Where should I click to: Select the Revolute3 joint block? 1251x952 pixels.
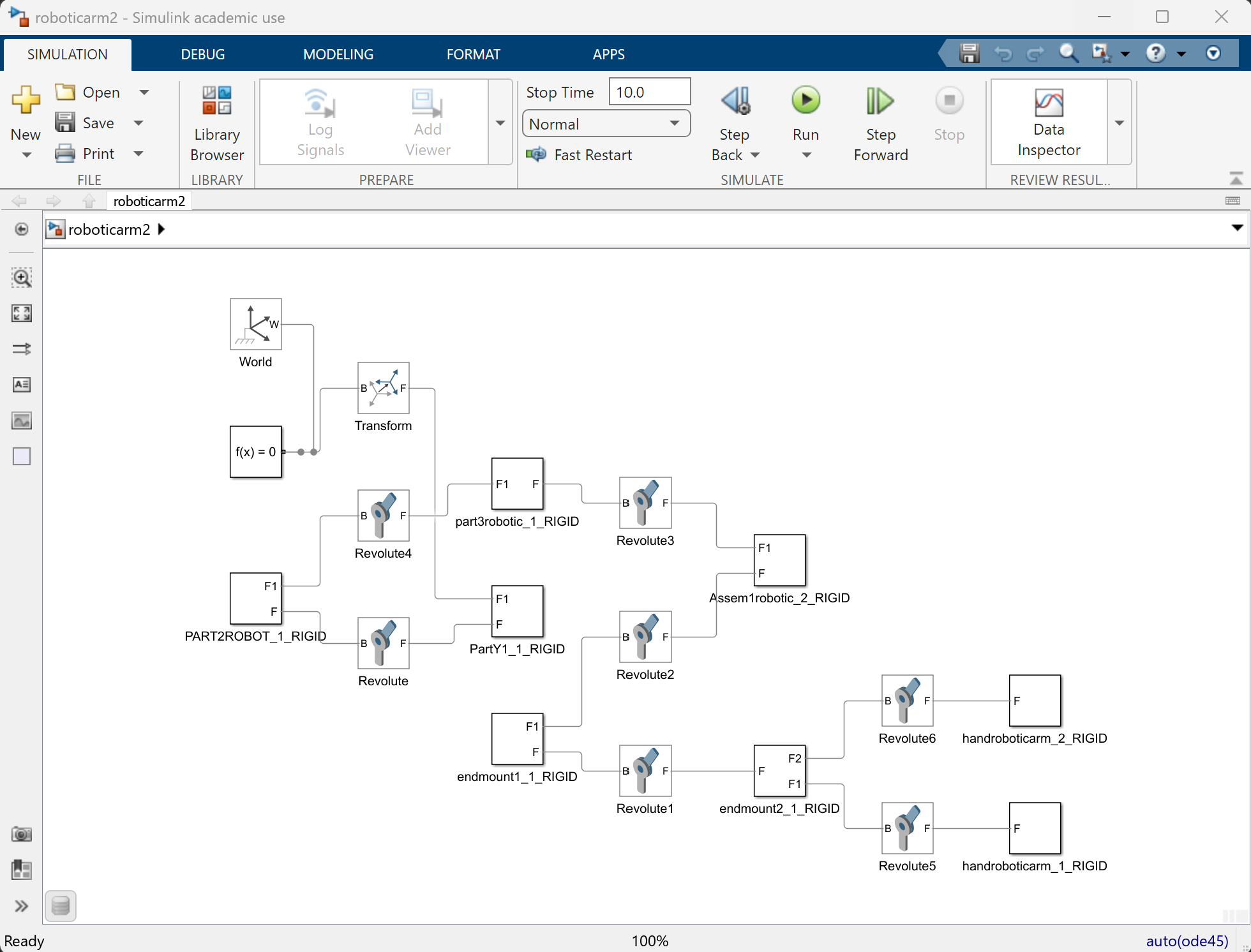645,503
